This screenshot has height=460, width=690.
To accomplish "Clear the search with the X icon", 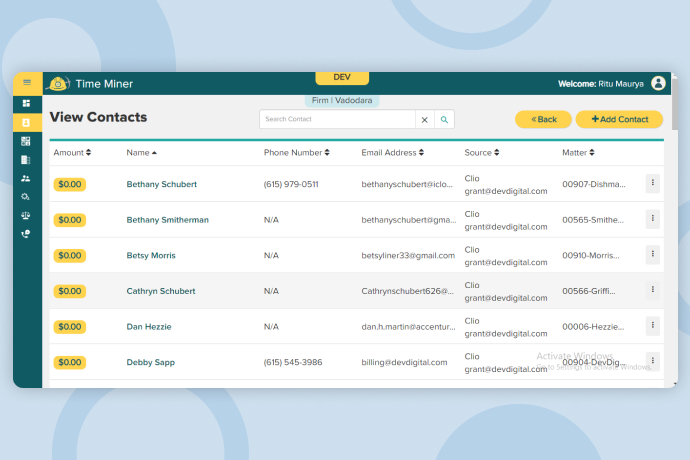I will pyautogui.click(x=425, y=120).
